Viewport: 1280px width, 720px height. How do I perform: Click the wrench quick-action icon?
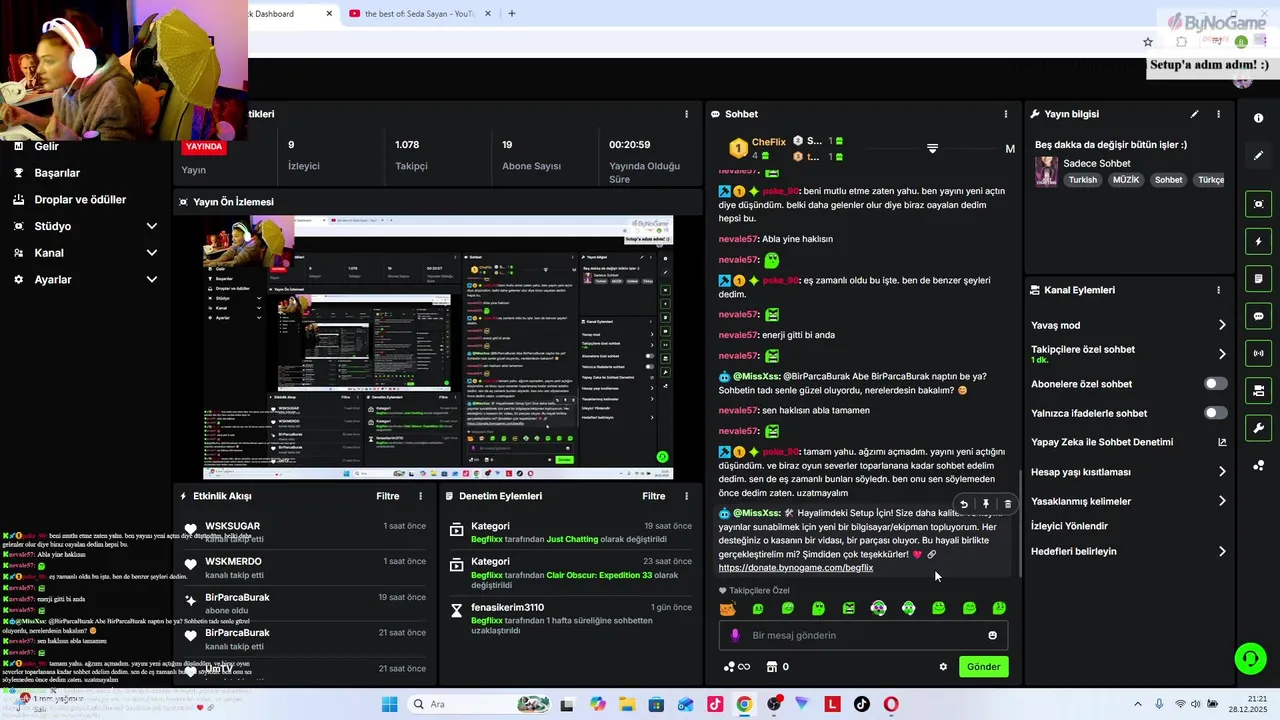point(1258,428)
